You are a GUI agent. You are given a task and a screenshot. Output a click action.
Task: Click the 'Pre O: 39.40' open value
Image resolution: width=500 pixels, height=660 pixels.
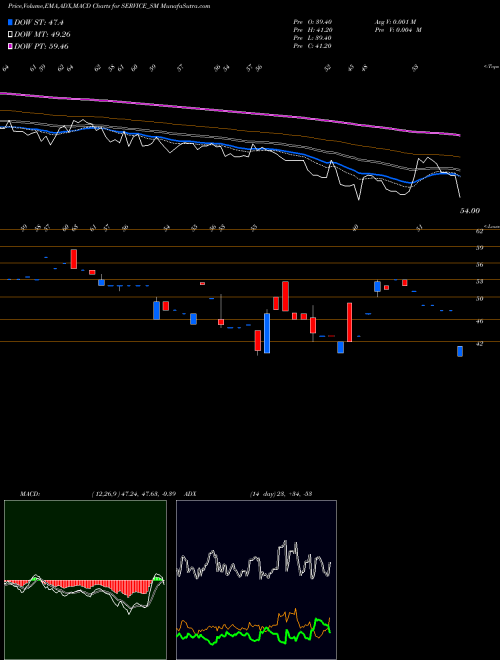point(312,22)
